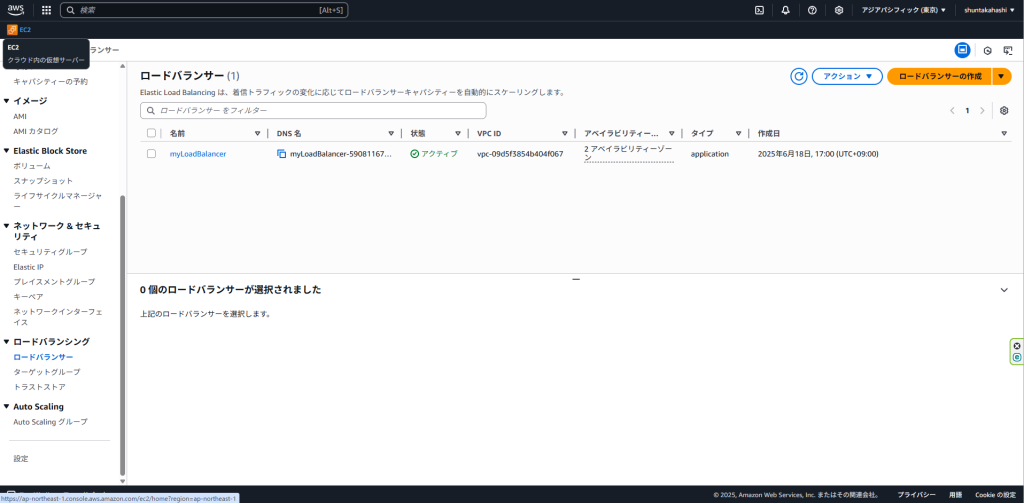The image size is (1024, 503).
Task: Sort by 名前 column arrow
Action: click(257, 133)
